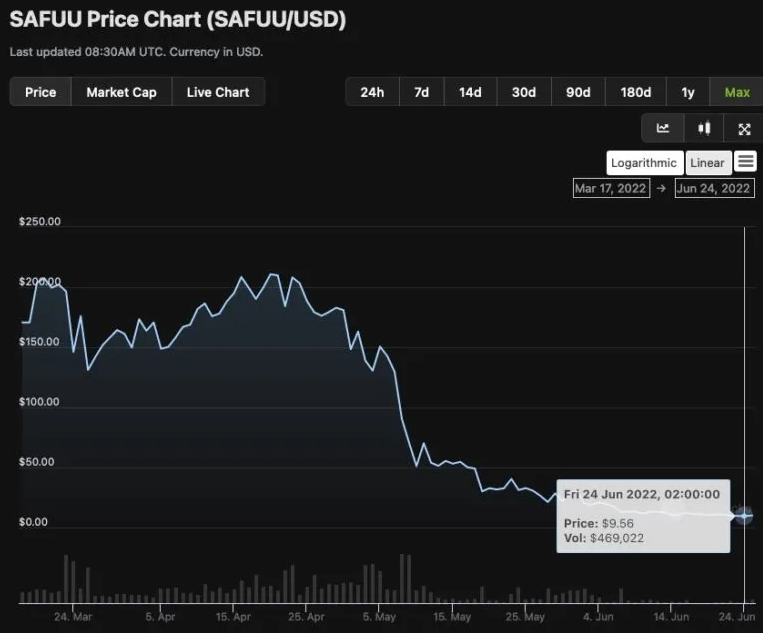Click the $100.00 axis label
The width and height of the screenshot is (763, 633).
(x=39, y=402)
